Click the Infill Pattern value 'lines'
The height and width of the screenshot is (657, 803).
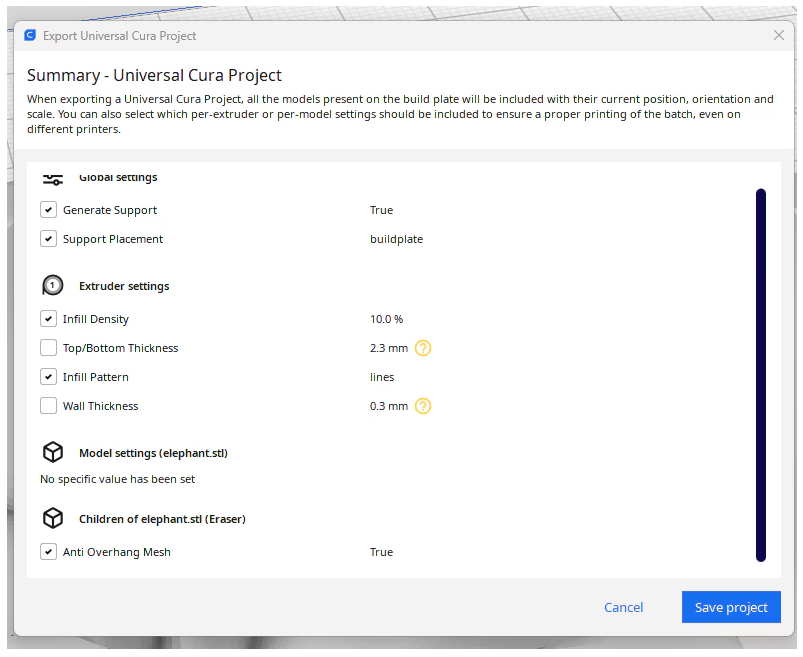pyautogui.click(x=382, y=377)
